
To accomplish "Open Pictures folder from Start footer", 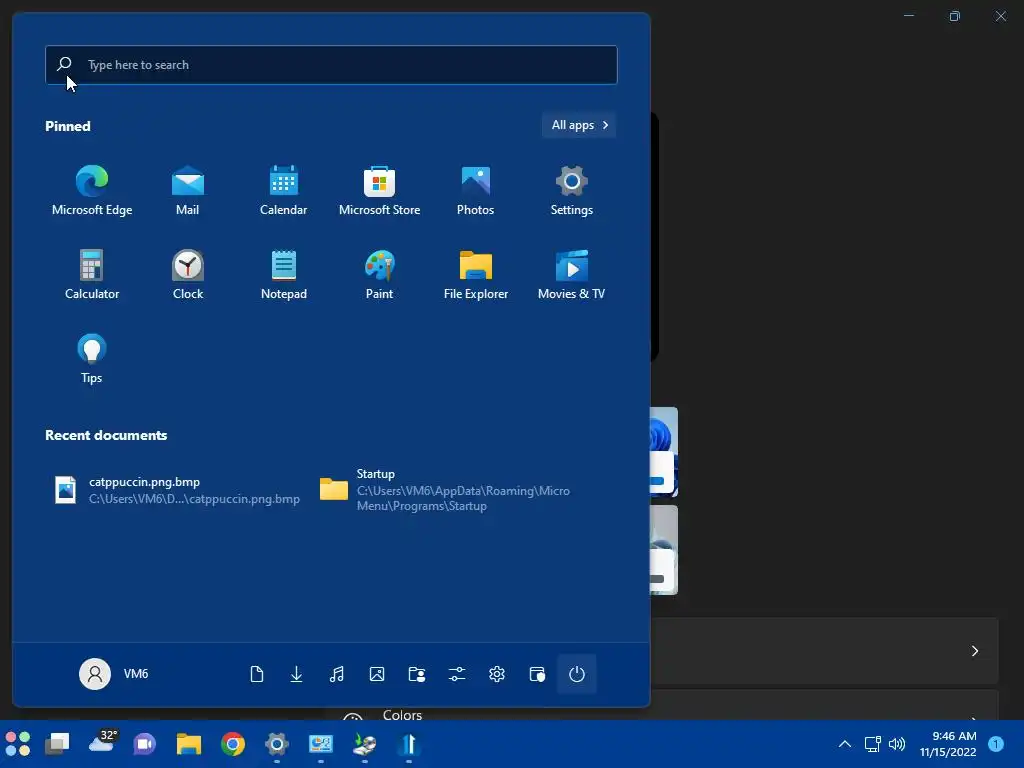I will tap(377, 674).
